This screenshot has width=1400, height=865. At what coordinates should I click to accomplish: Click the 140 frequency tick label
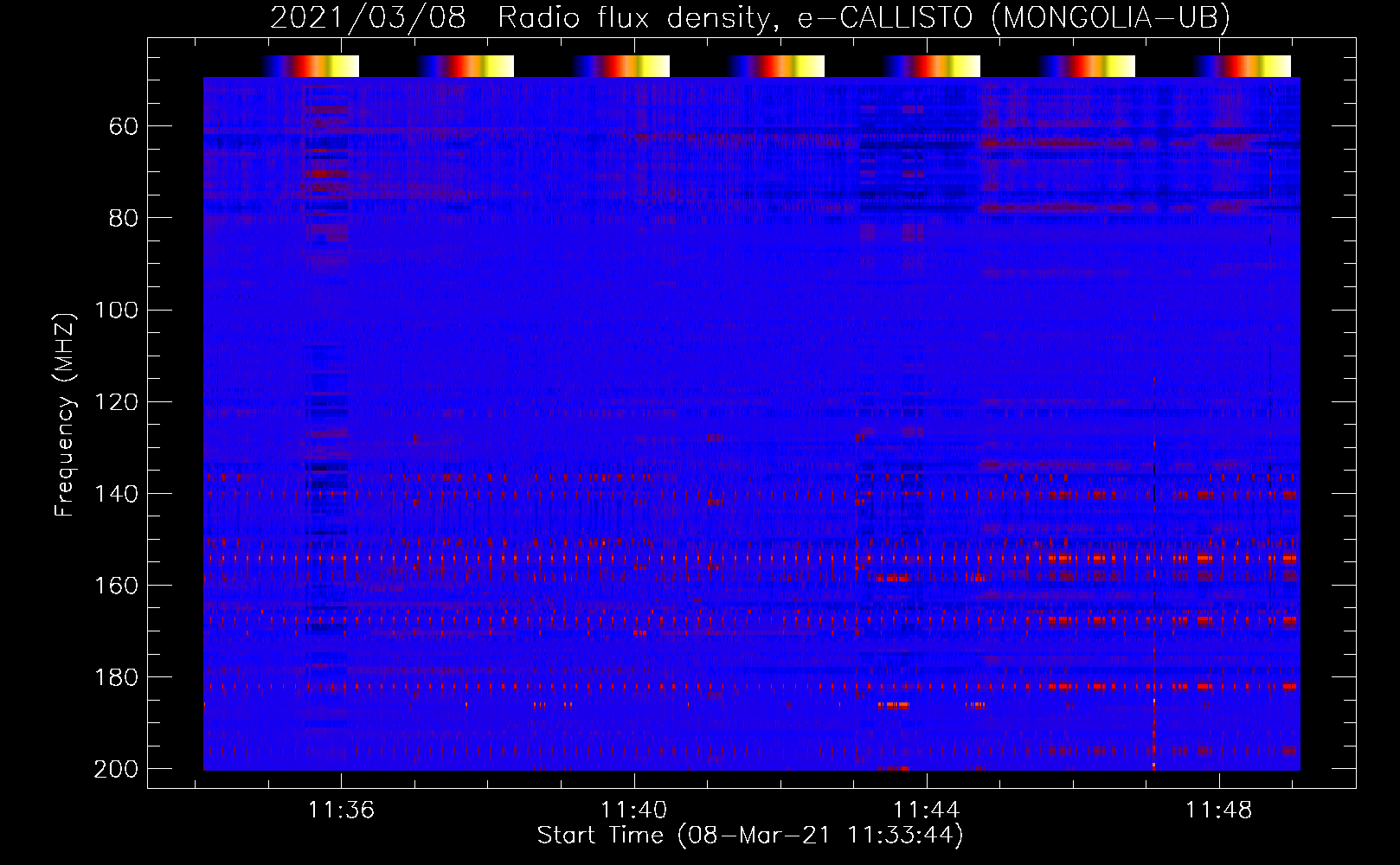(116, 494)
